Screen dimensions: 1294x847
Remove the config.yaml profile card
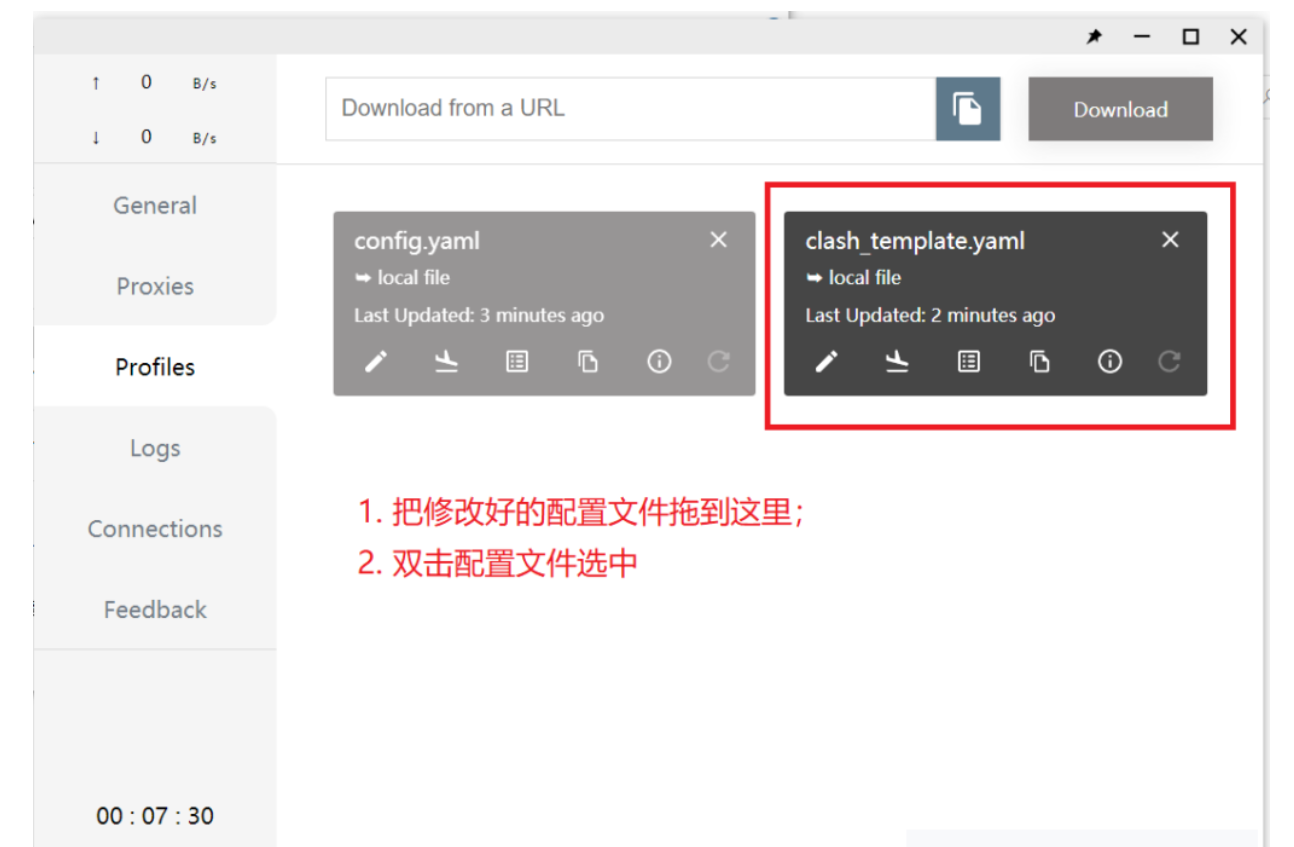(x=718, y=240)
